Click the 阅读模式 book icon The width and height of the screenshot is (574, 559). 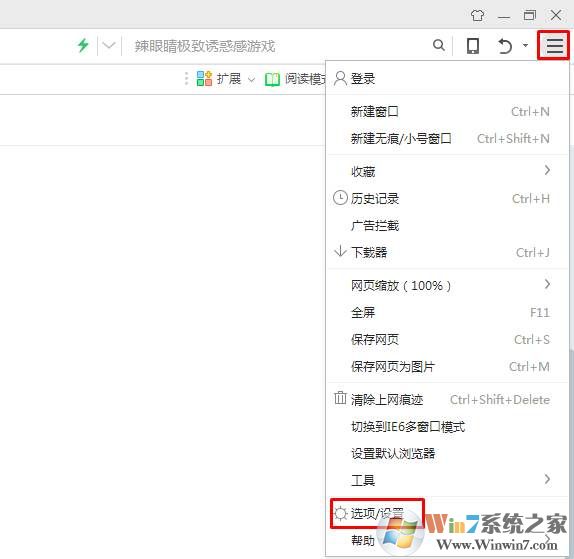(x=272, y=79)
